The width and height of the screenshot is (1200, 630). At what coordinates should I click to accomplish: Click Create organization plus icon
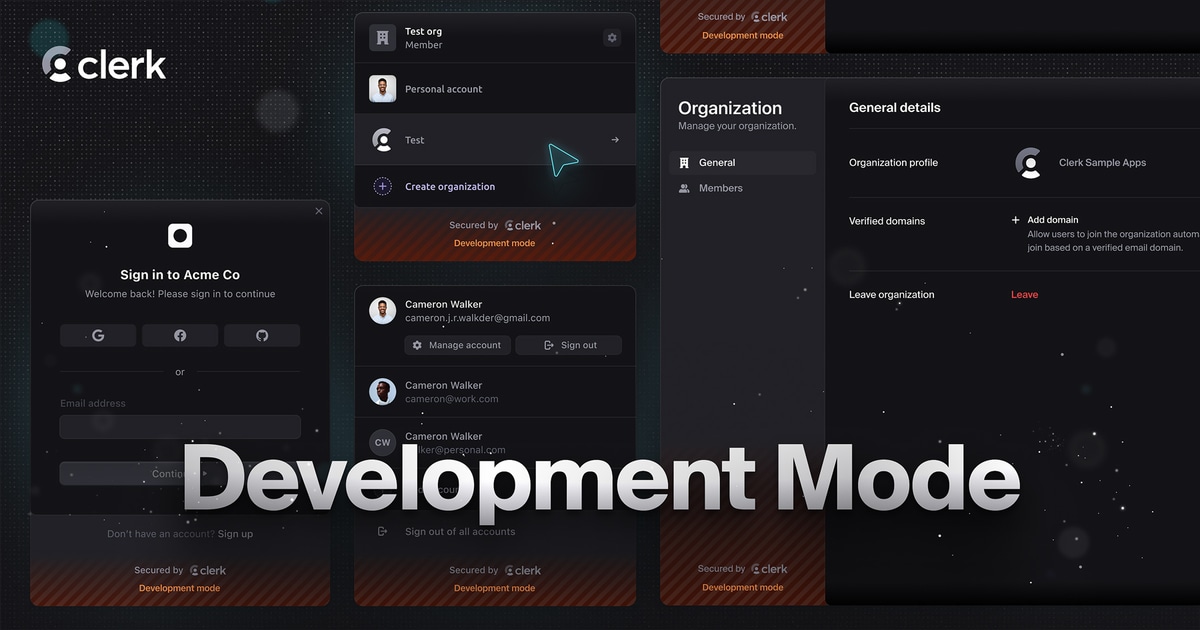(x=382, y=186)
